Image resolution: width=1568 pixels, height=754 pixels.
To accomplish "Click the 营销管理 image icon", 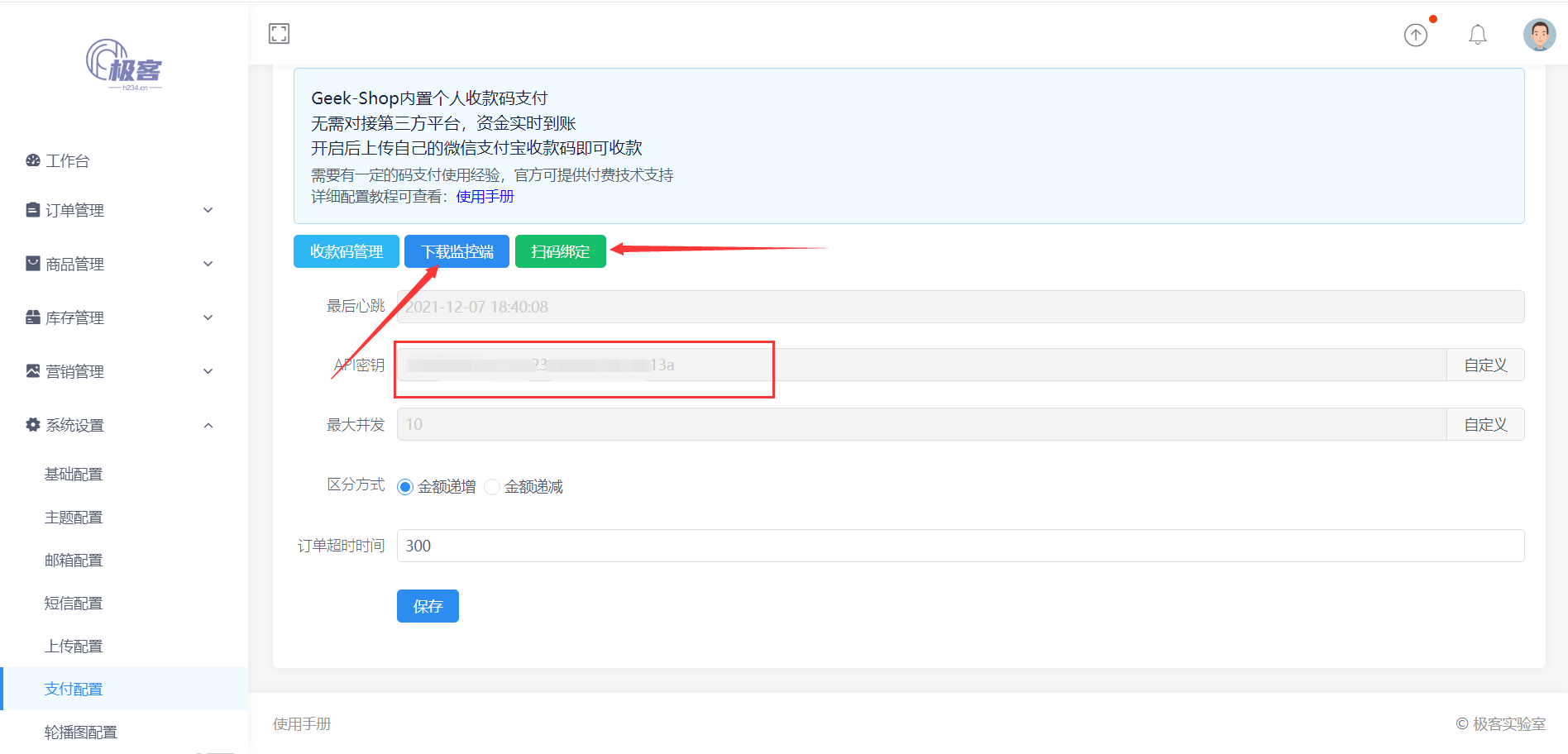I will click(x=33, y=371).
